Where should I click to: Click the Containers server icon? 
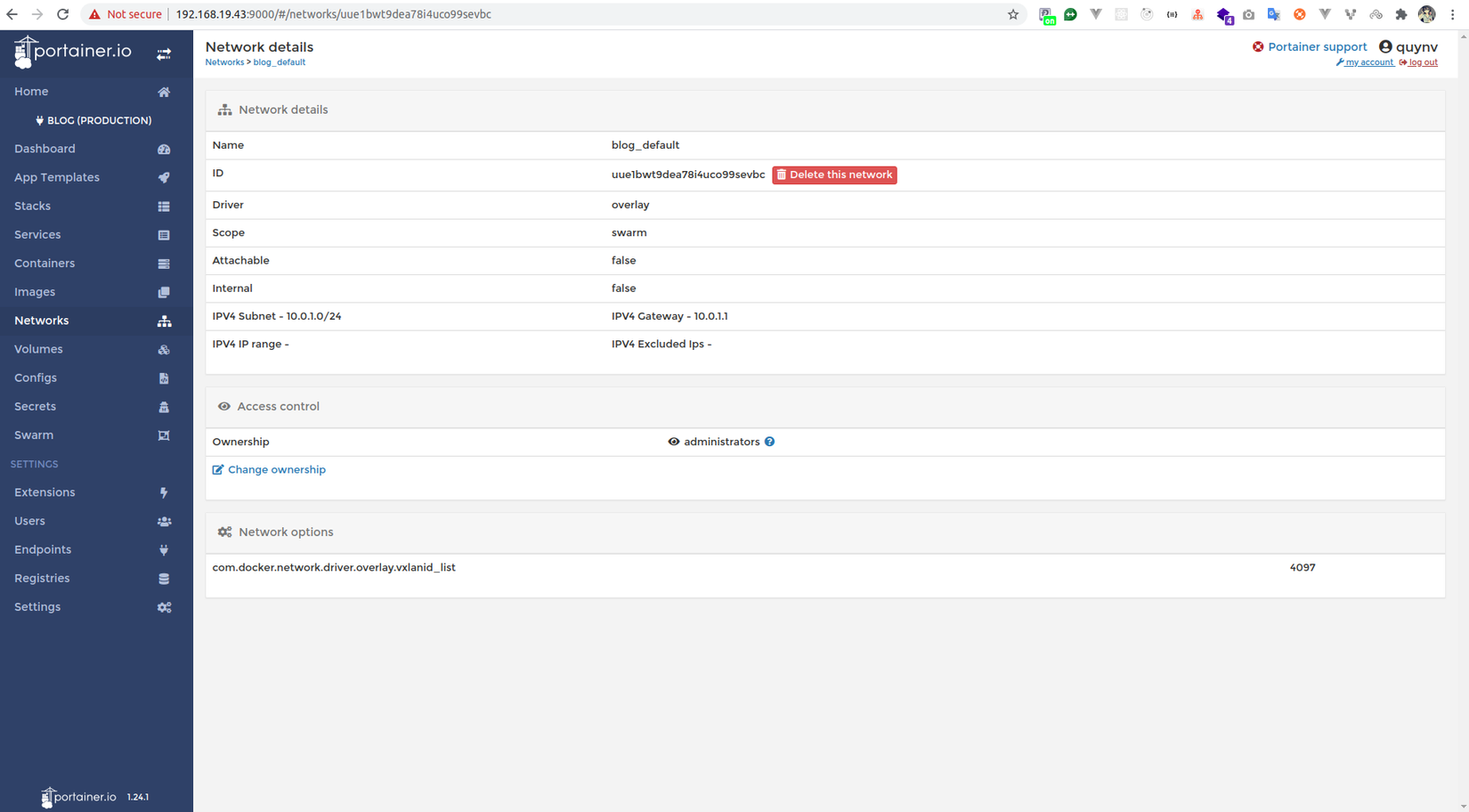point(164,264)
